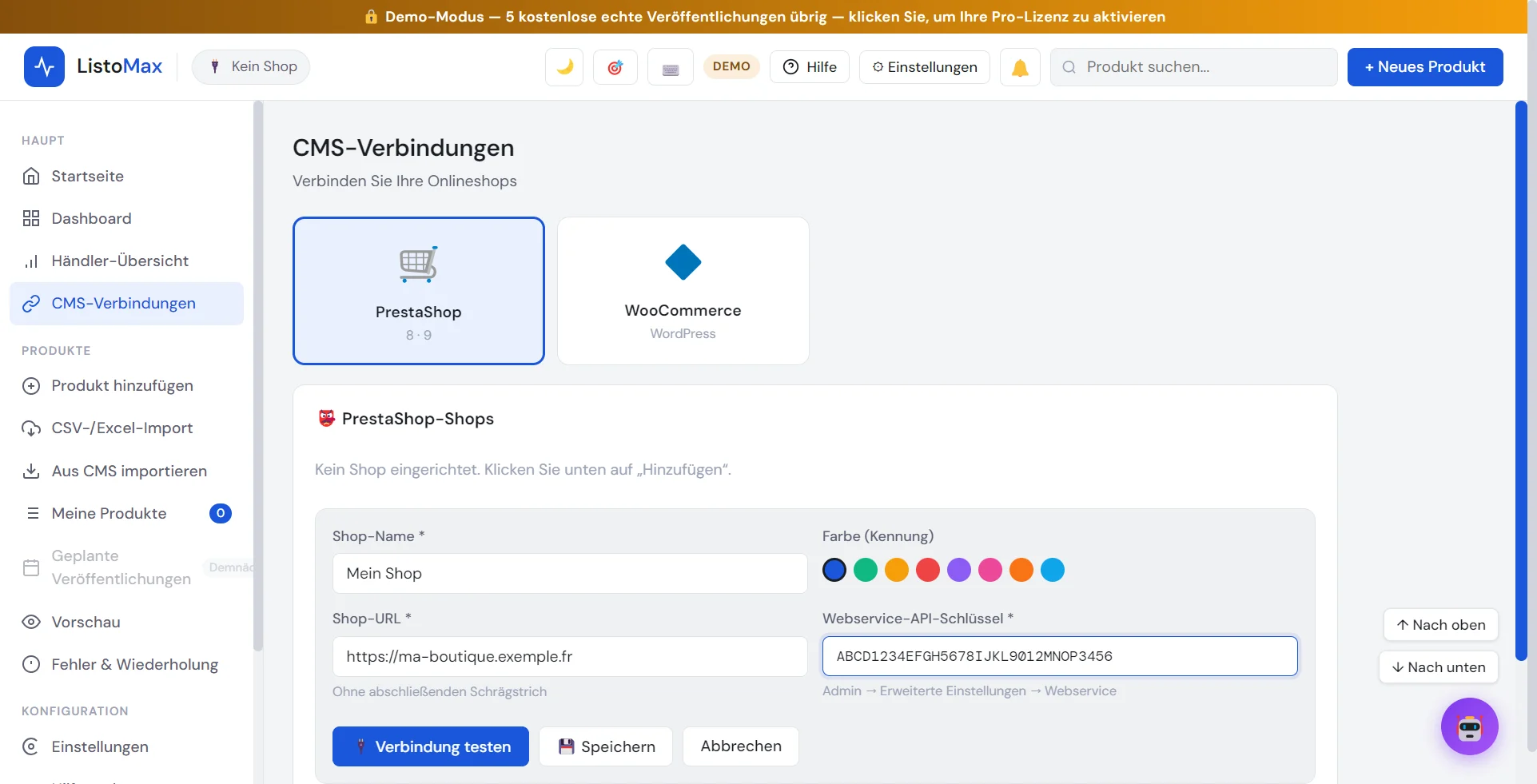The height and width of the screenshot is (784, 1537).
Task: Open Fehler & Wiederholung sidebar item
Action: (x=126, y=664)
